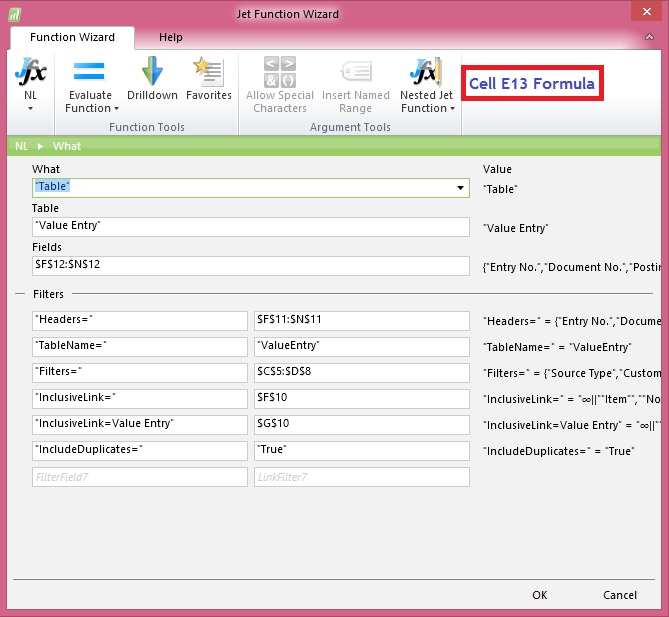Open the NL dropdown arrow in ribbon

point(30,108)
